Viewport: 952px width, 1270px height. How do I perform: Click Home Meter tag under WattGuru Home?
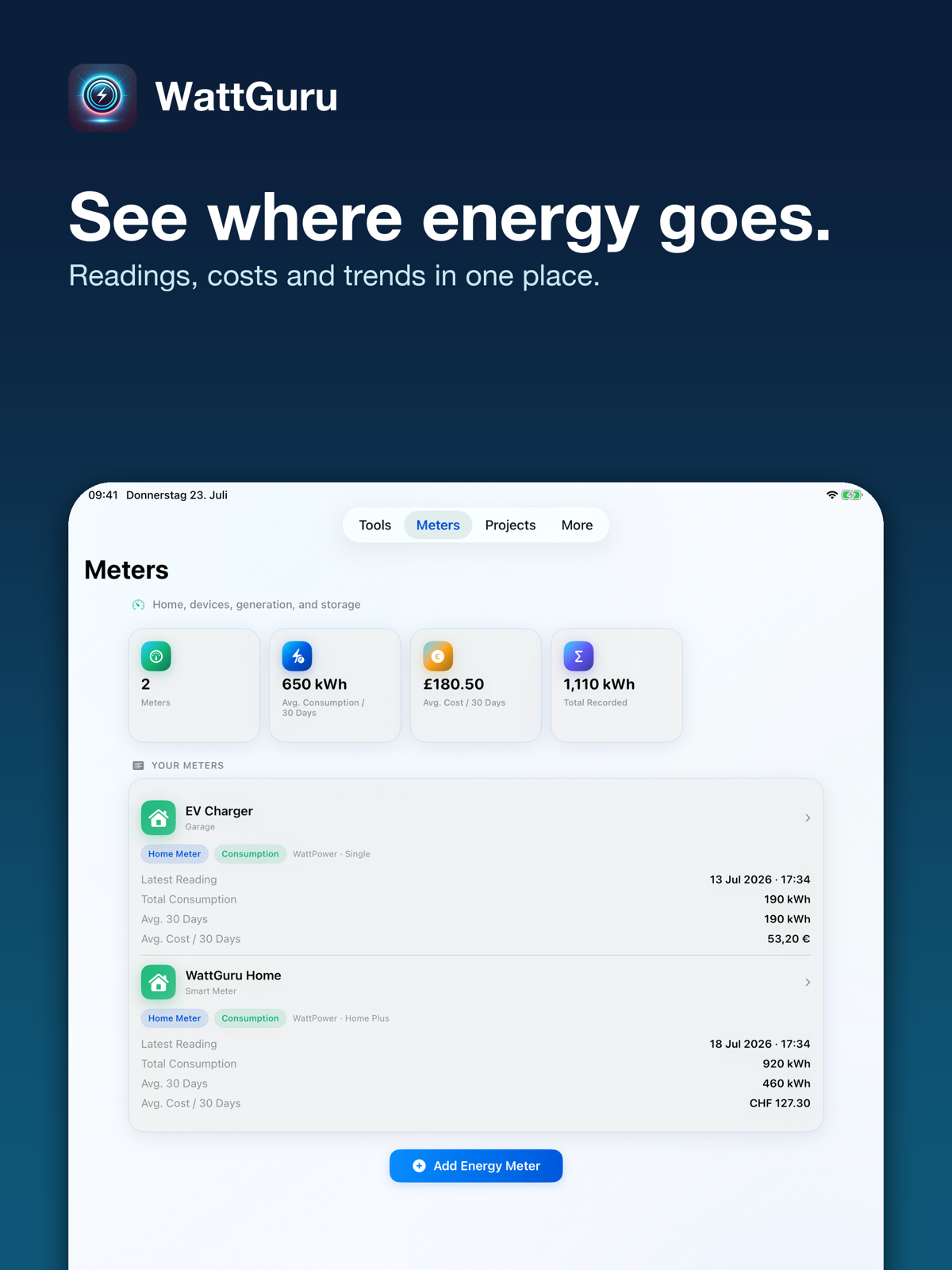pyautogui.click(x=175, y=1018)
